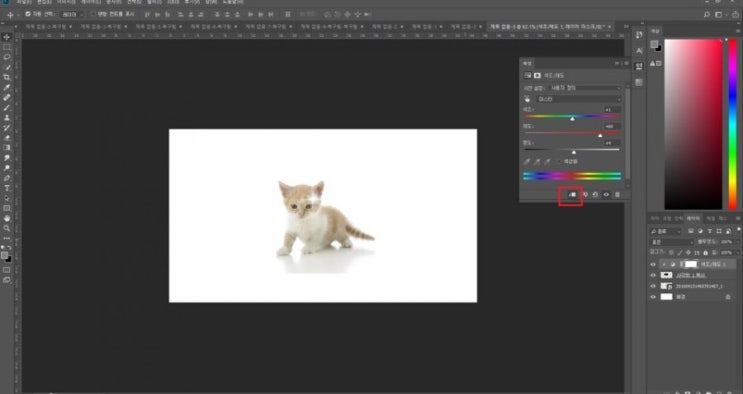Image resolution: width=743 pixels, height=394 pixels.
Task: Select the Horizontal Type tool
Action: point(7,189)
